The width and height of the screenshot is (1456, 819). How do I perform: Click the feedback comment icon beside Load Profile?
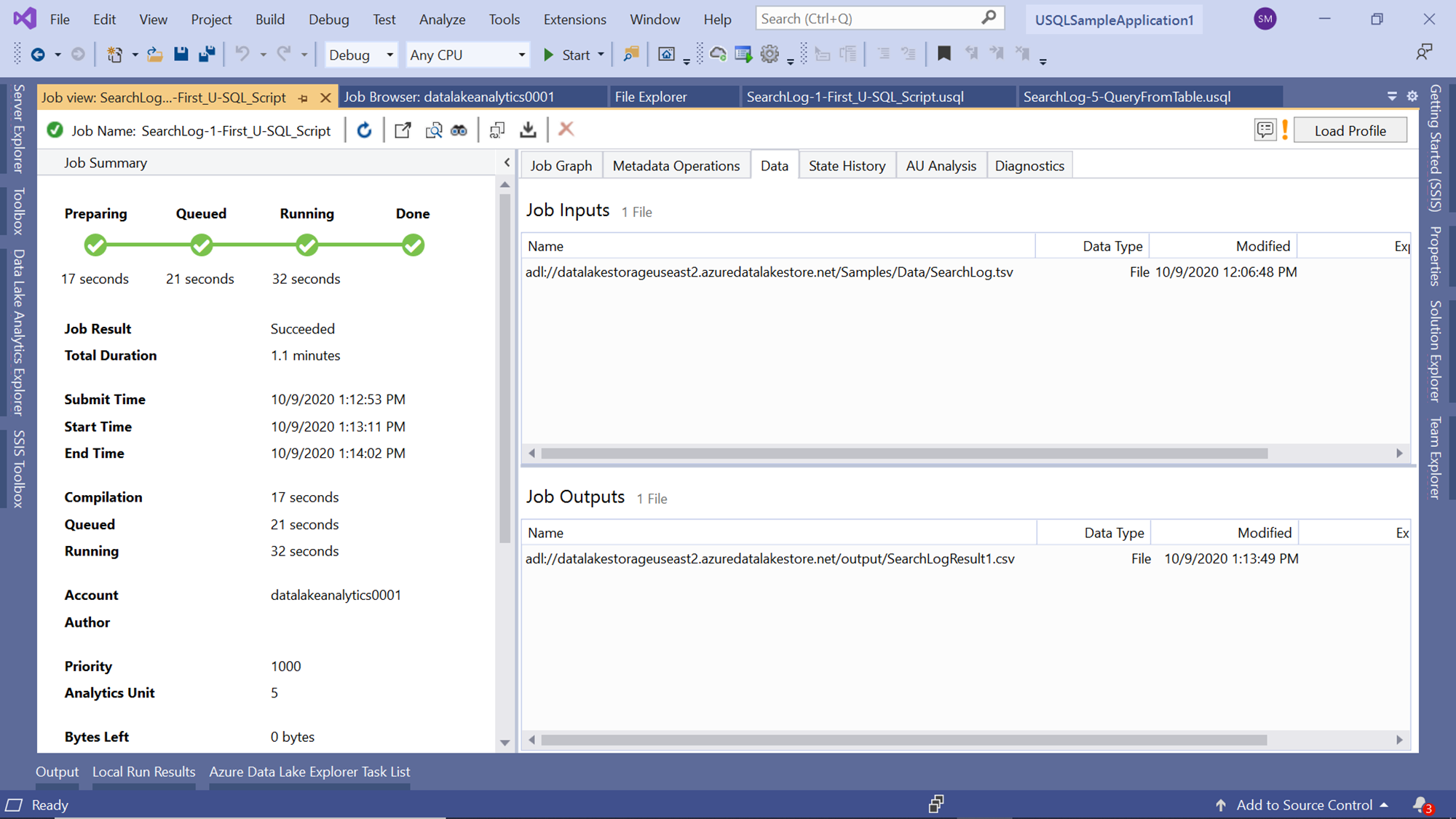(x=1265, y=130)
